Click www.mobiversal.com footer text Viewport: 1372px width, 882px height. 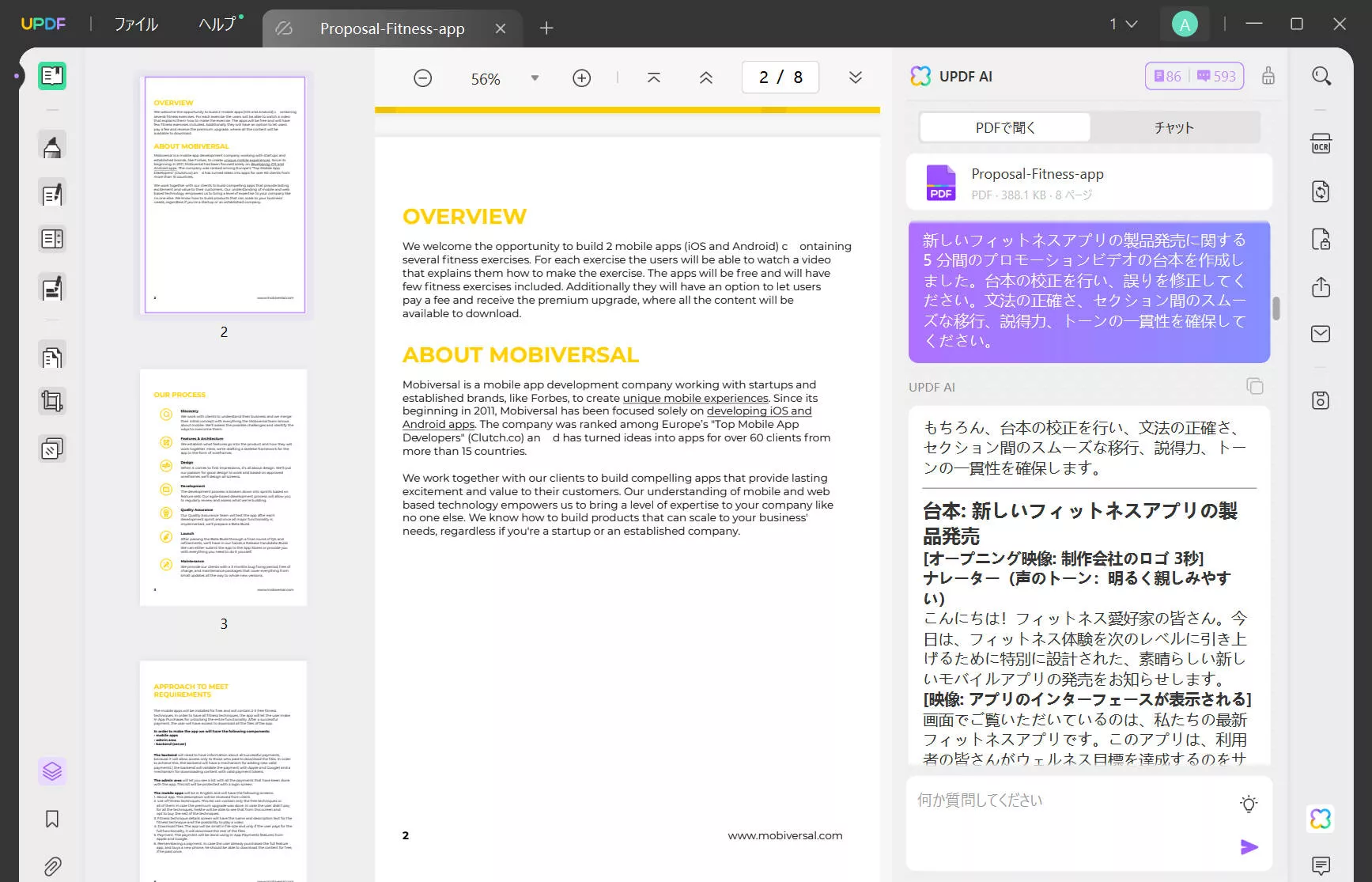tap(785, 835)
